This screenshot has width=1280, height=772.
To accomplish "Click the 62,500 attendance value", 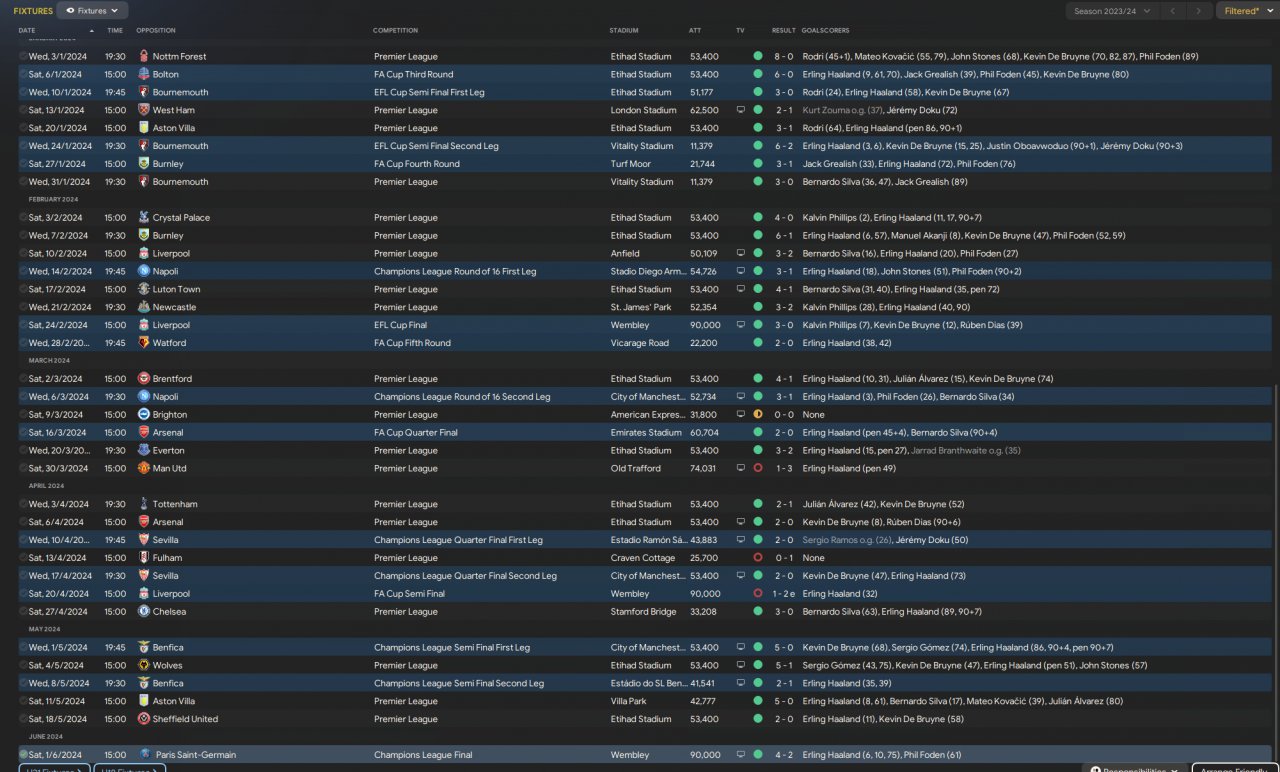I will pyautogui.click(x=704, y=111).
